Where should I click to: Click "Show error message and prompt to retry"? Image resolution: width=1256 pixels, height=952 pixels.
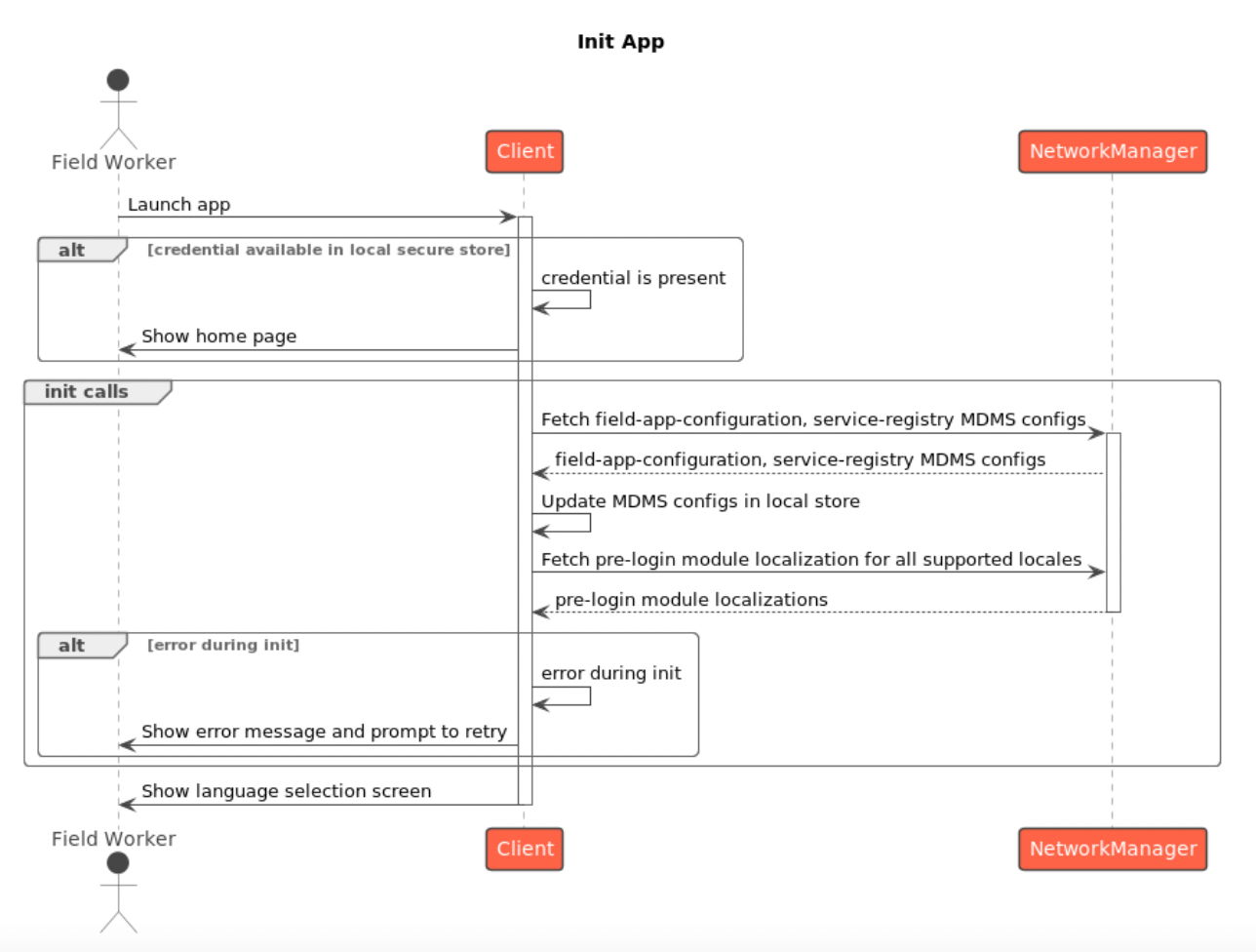click(x=324, y=732)
